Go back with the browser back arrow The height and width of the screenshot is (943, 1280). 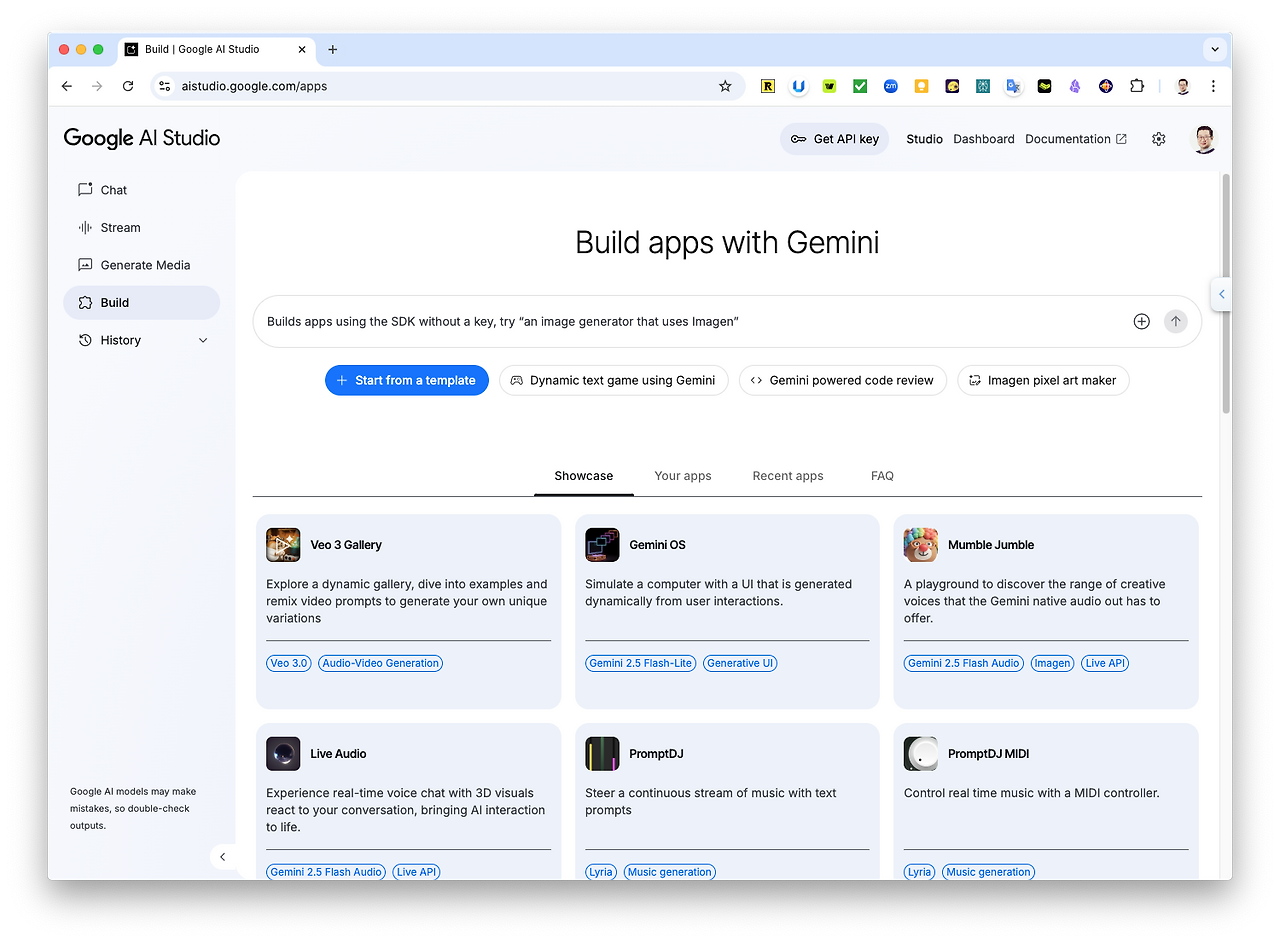(67, 86)
